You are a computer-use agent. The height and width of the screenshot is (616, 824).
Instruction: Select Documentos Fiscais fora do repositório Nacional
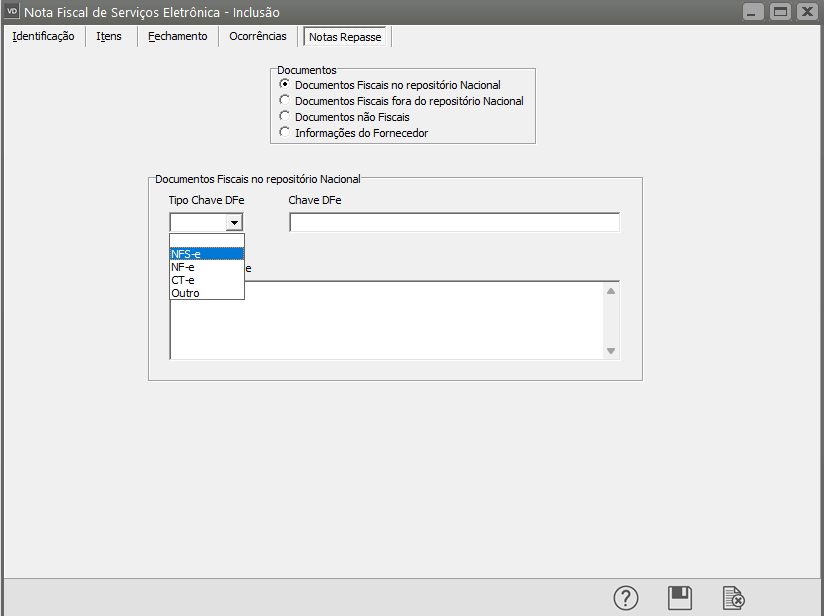285,101
